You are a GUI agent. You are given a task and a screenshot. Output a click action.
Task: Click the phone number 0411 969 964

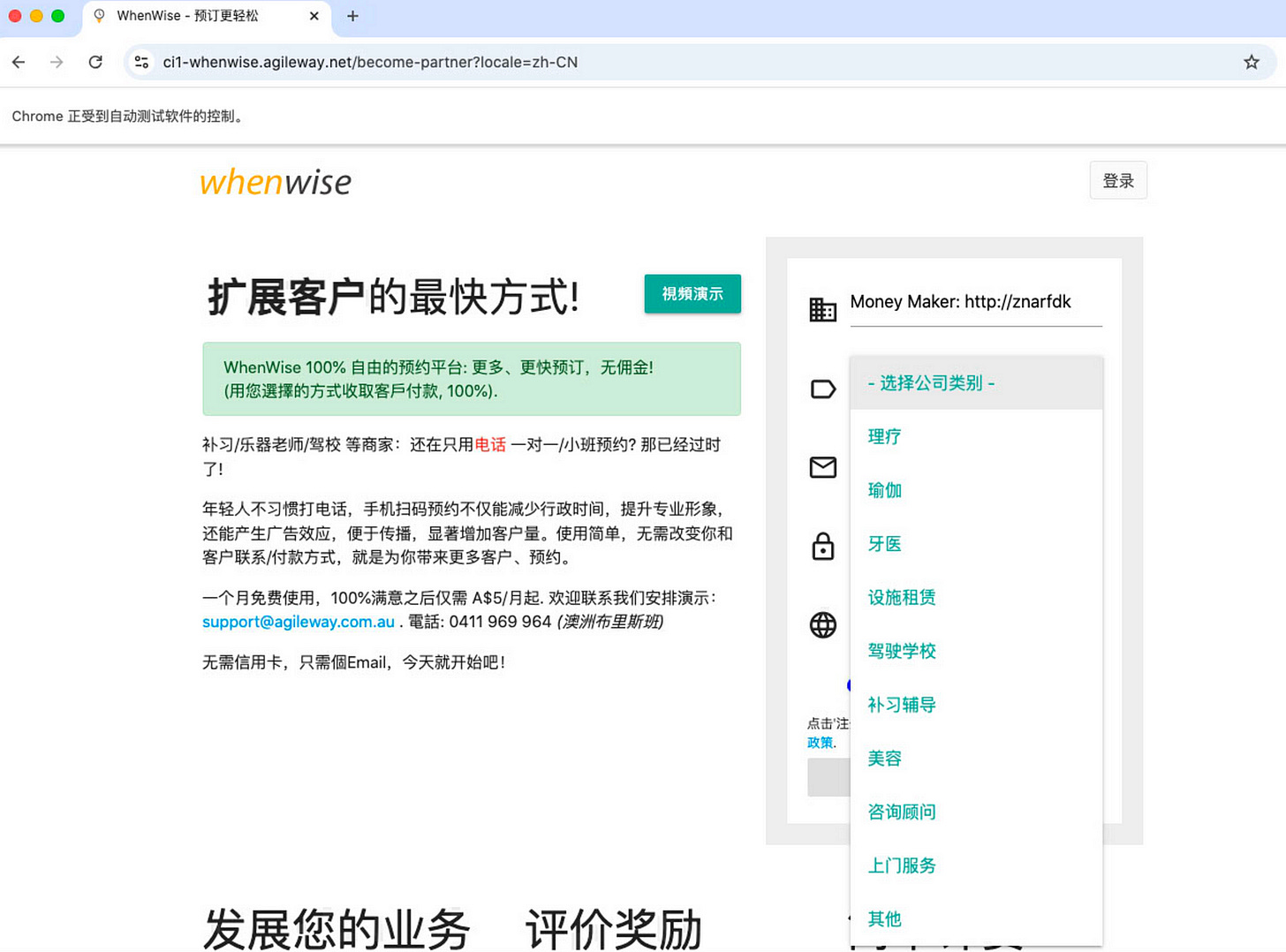click(x=500, y=622)
